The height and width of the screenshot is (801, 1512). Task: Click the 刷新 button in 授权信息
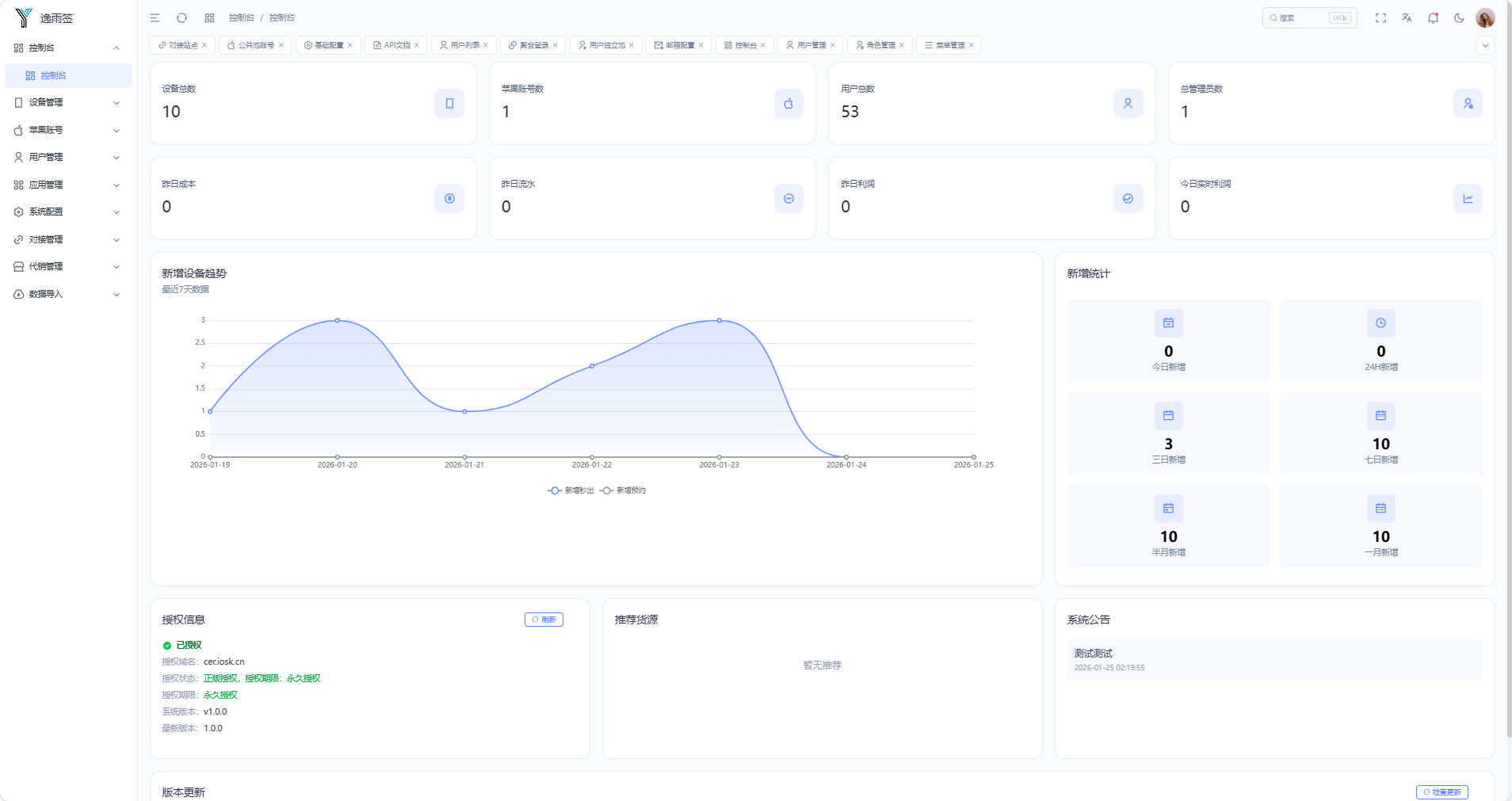[x=544, y=620]
